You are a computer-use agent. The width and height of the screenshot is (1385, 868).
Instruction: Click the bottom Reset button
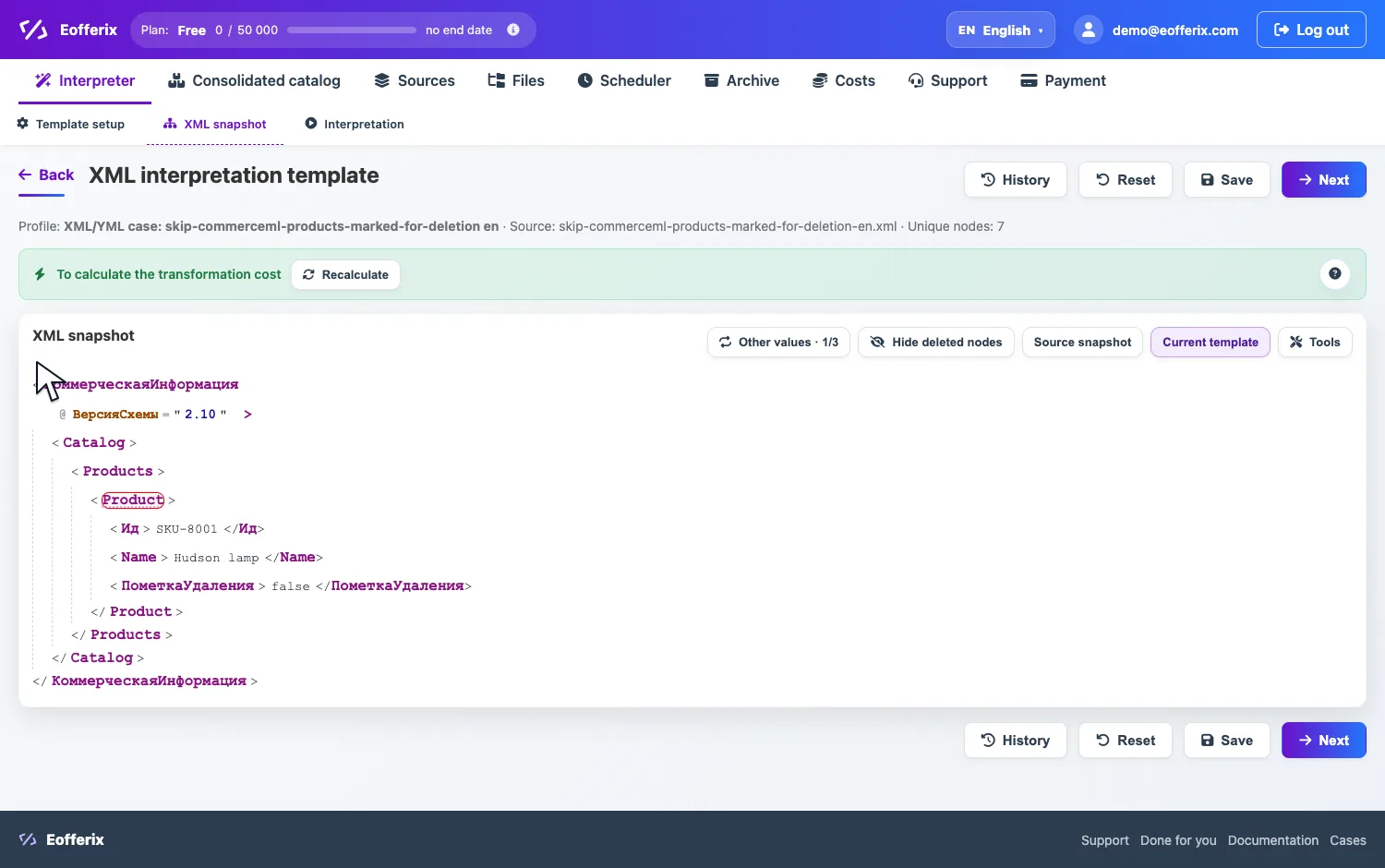(1126, 741)
